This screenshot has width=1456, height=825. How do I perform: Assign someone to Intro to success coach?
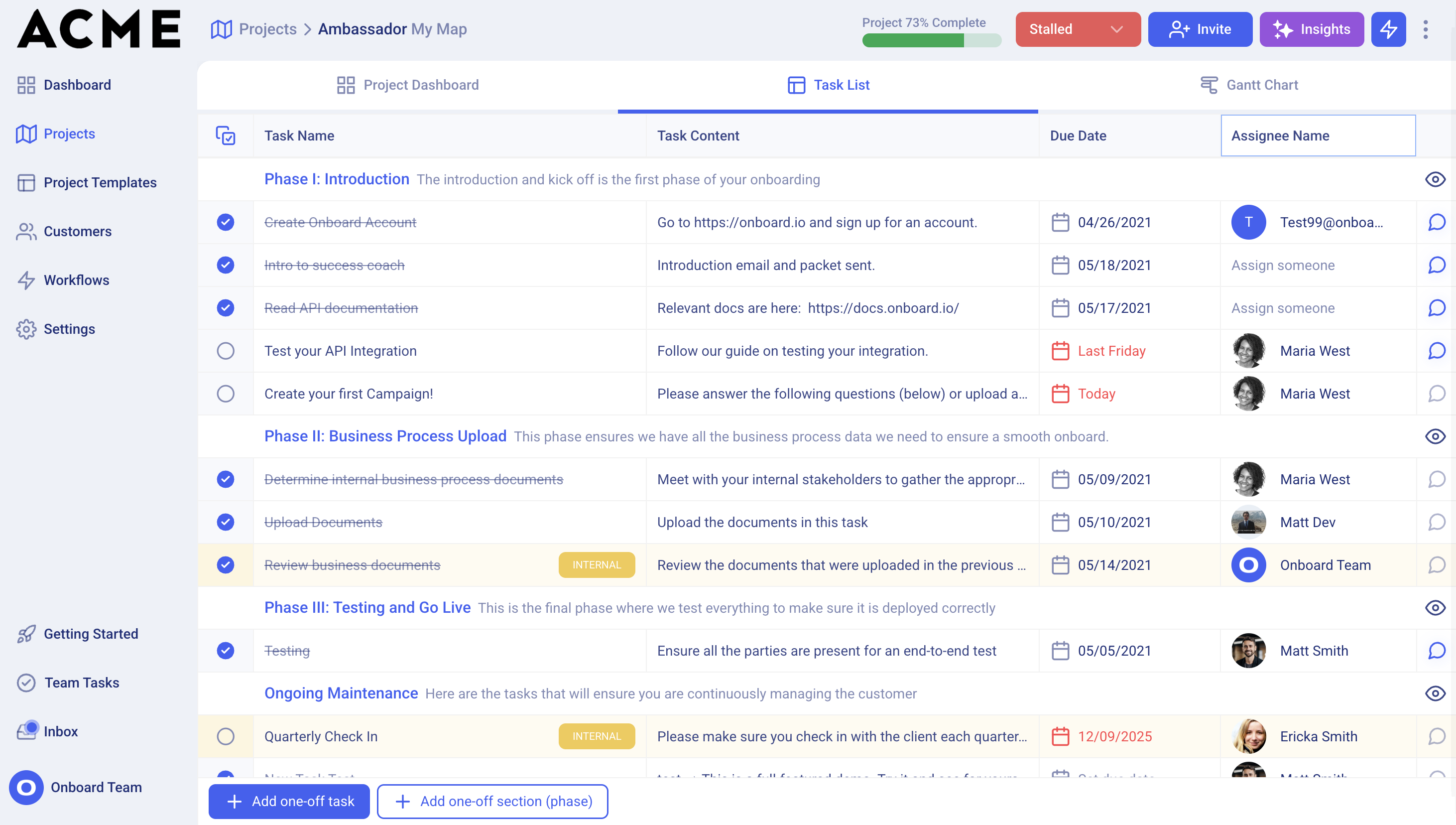[1282, 265]
